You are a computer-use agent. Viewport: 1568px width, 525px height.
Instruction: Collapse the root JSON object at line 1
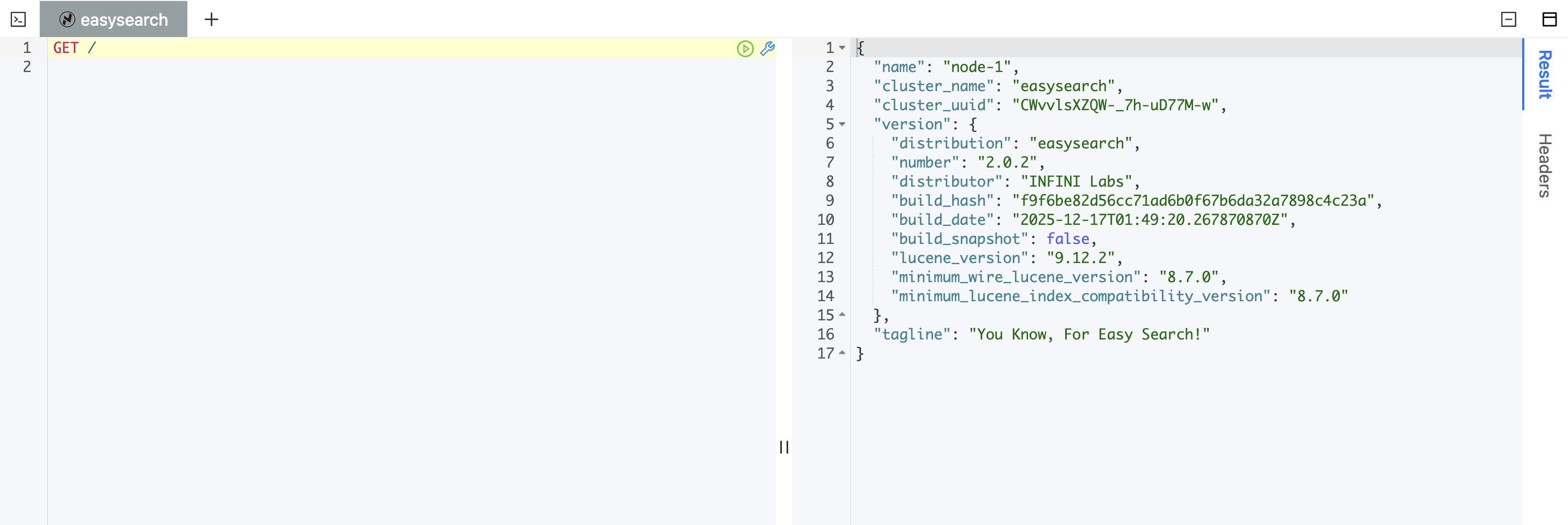click(x=842, y=47)
